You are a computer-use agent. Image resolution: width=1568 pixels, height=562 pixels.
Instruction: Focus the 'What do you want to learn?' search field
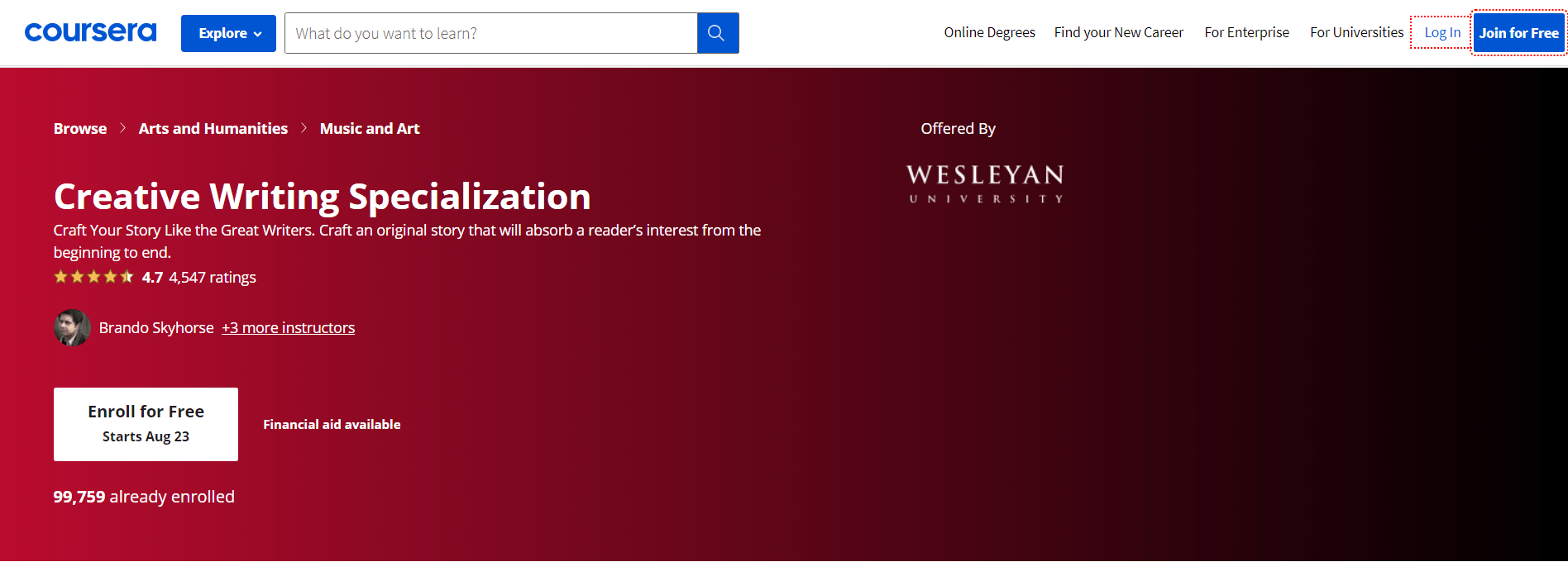(x=490, y=33)
